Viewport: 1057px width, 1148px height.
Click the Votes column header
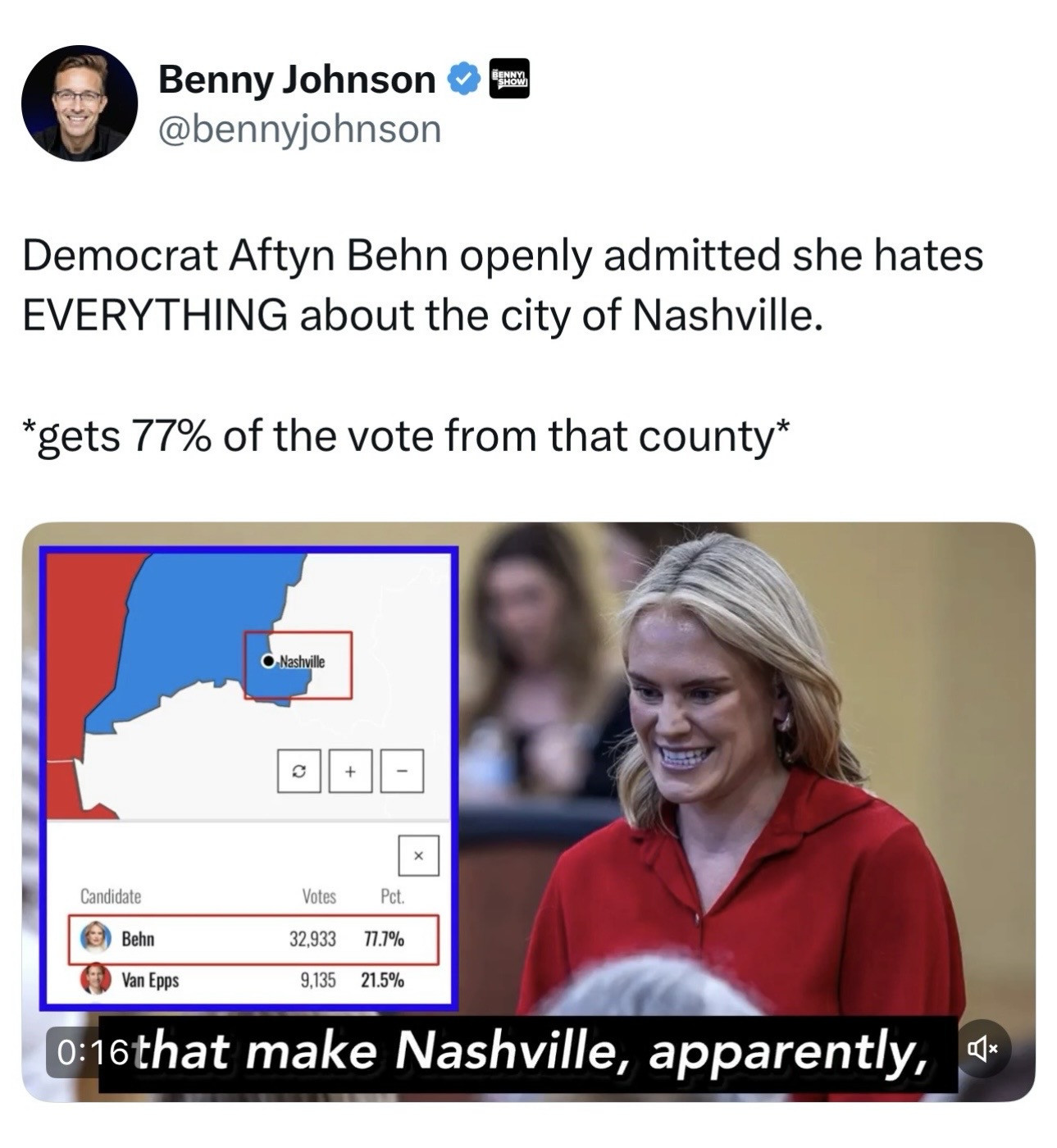(x=319, y=896)
